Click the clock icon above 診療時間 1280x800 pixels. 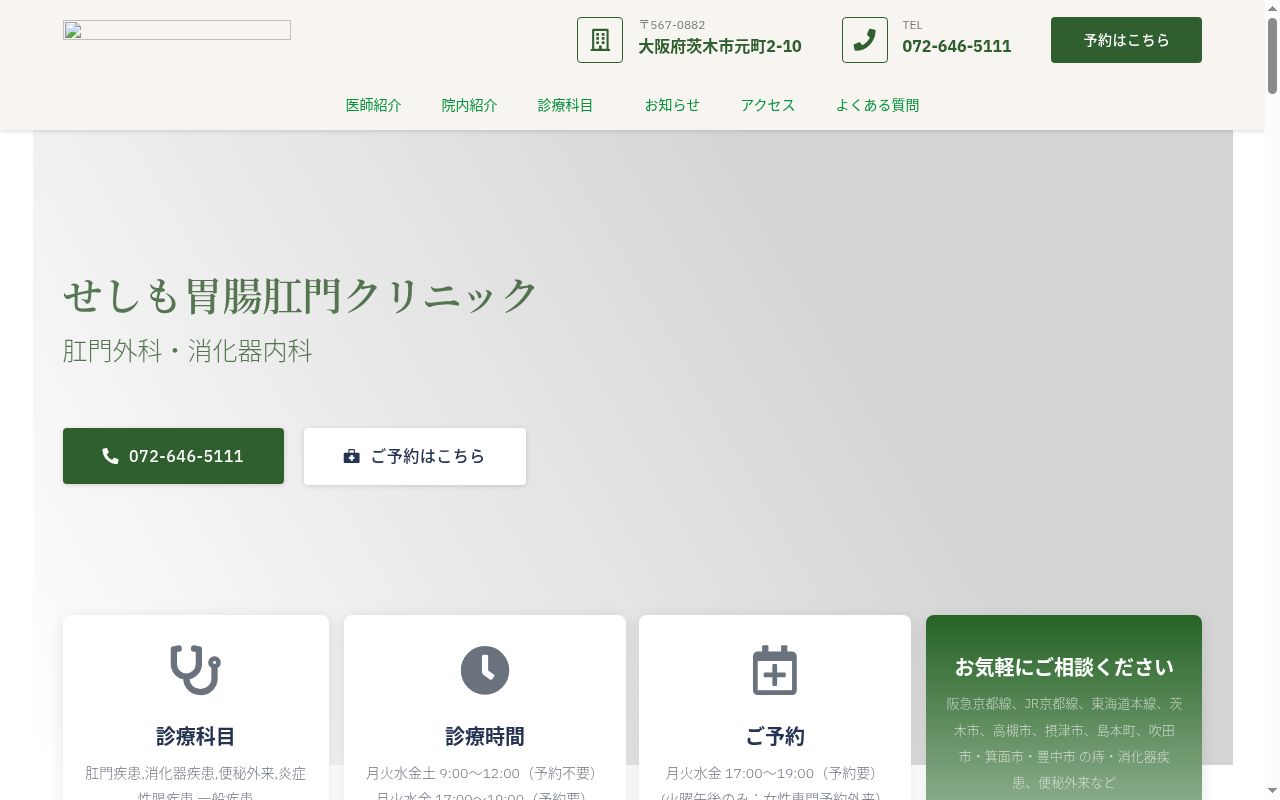485,670
